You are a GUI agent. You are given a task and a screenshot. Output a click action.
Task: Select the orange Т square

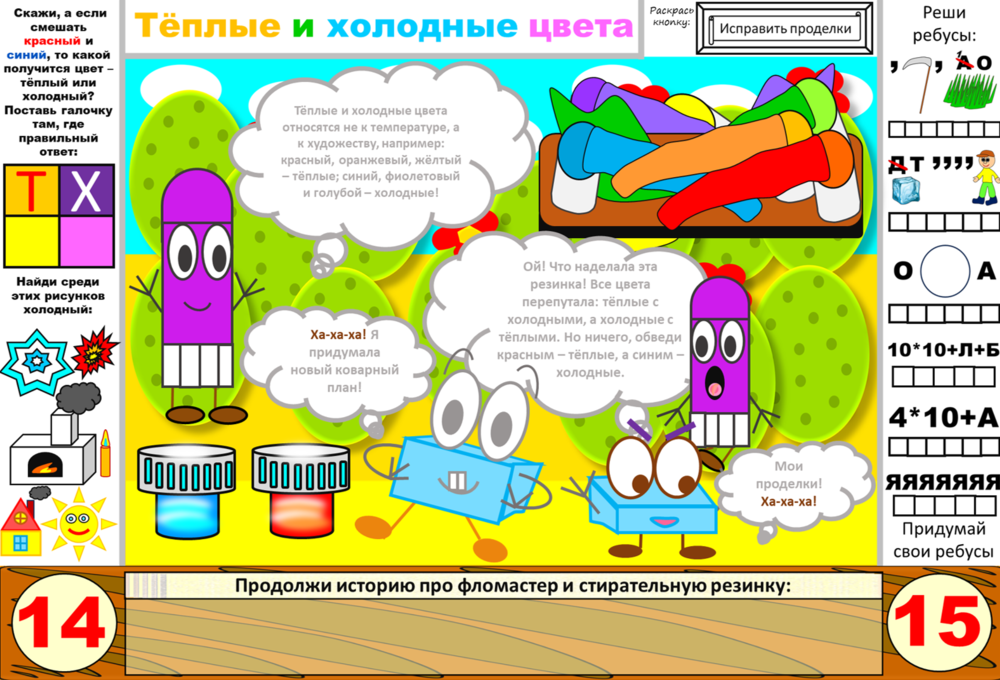(x=32, y=190)
